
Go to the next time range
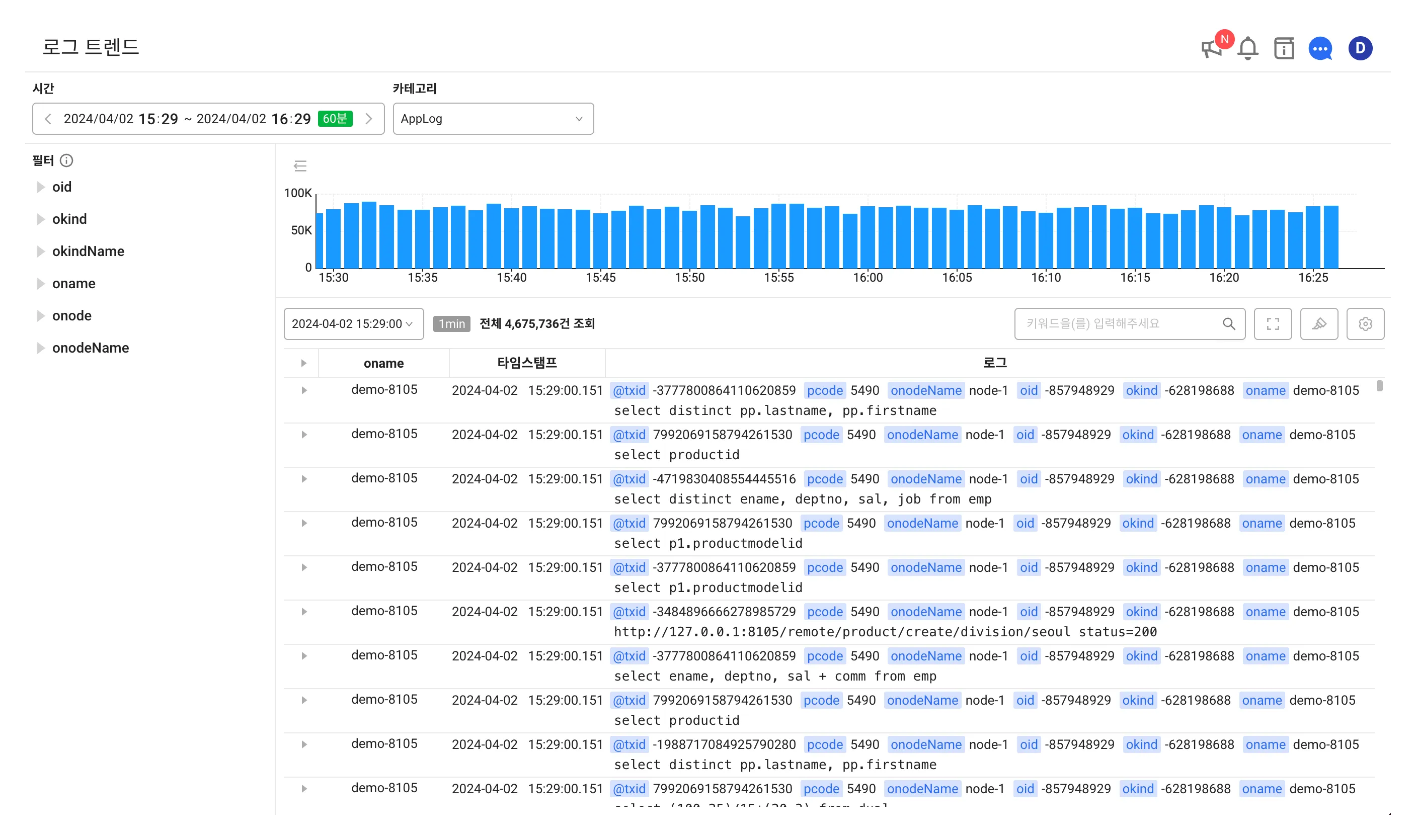[368, 119]
